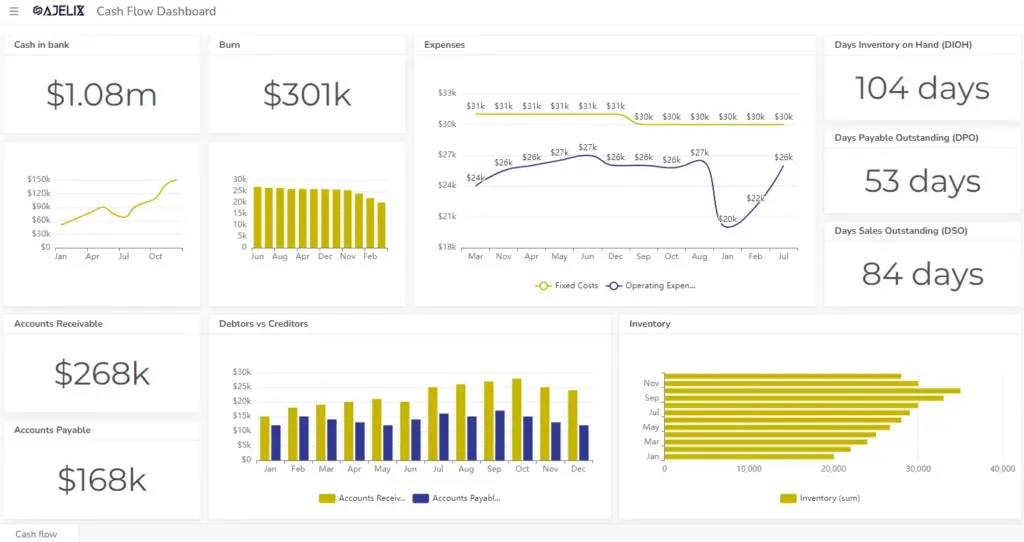Click the Accounts Payable card title
This screenshot has width=1024, height=542.
[x=52, y=430]
